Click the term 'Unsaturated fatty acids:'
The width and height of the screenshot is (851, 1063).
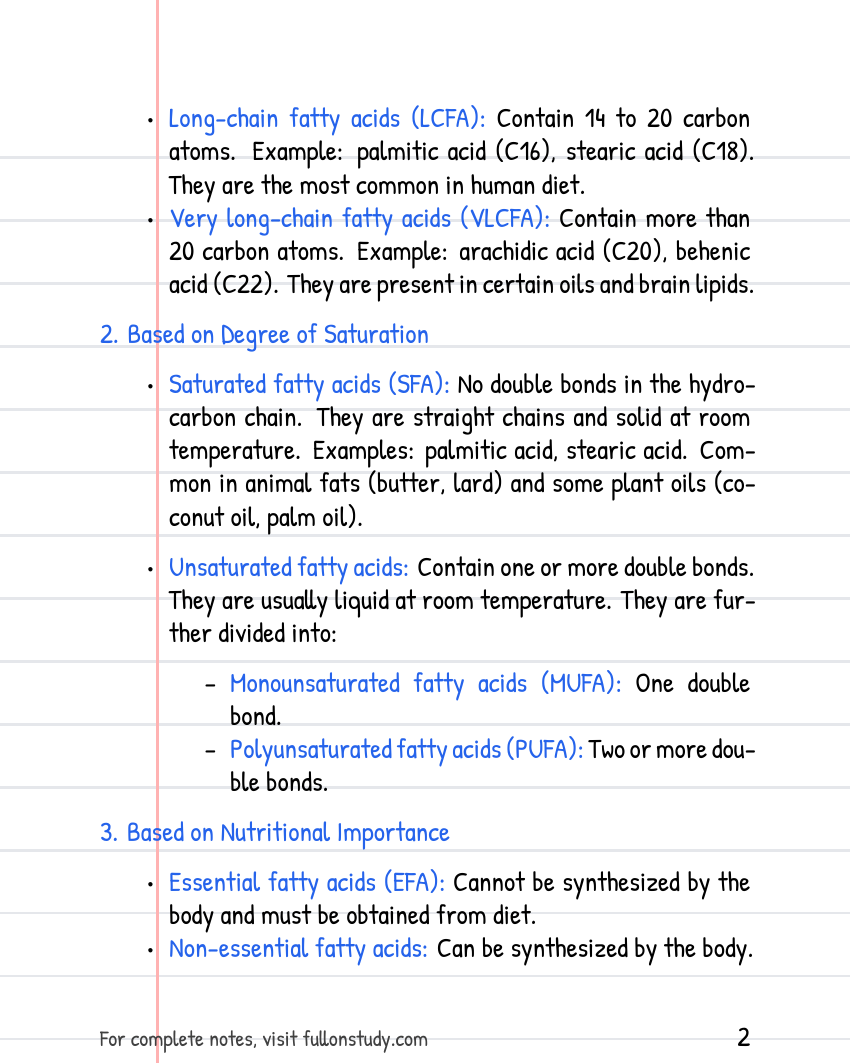[x=289, y=568]
